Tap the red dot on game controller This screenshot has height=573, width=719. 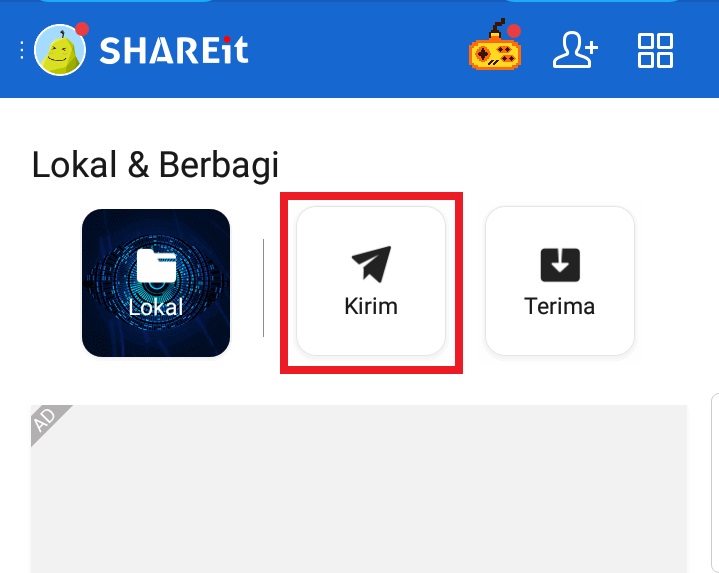click(x=514, y=31)
